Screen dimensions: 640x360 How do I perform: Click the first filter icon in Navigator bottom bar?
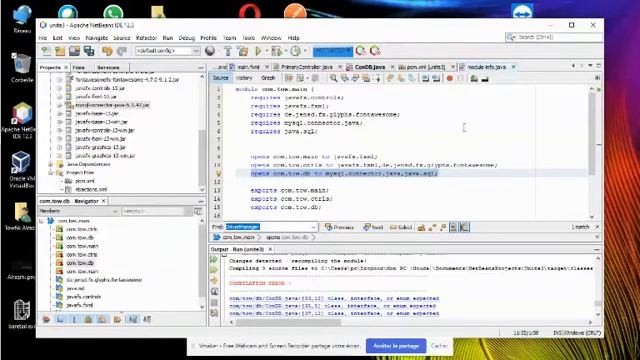46,319
